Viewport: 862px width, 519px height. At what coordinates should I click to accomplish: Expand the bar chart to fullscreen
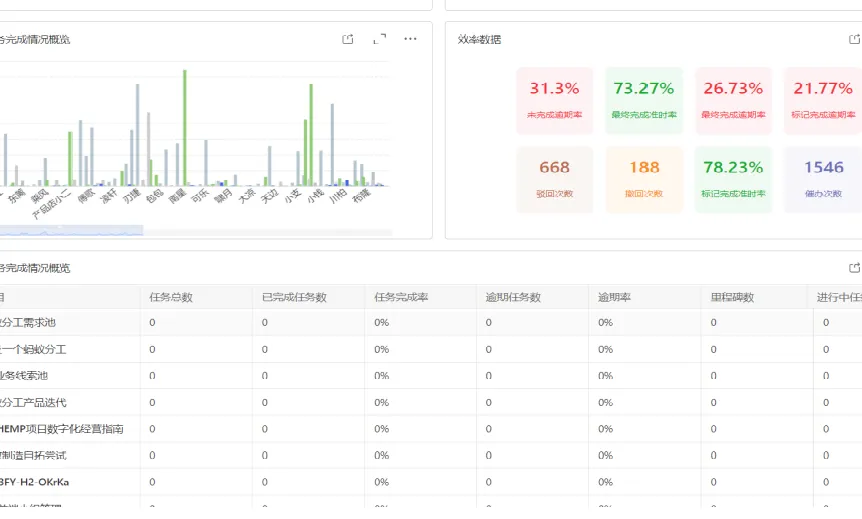pyautogui.click(x=379, y=39)
